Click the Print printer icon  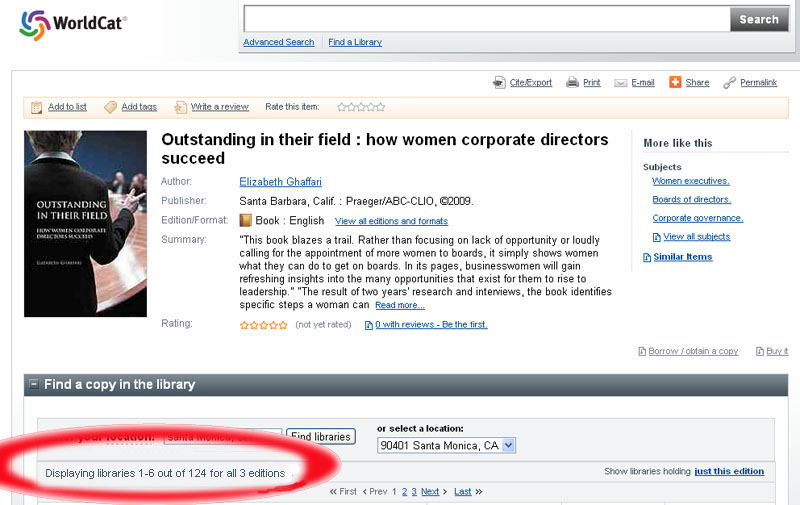click(572, 82)
